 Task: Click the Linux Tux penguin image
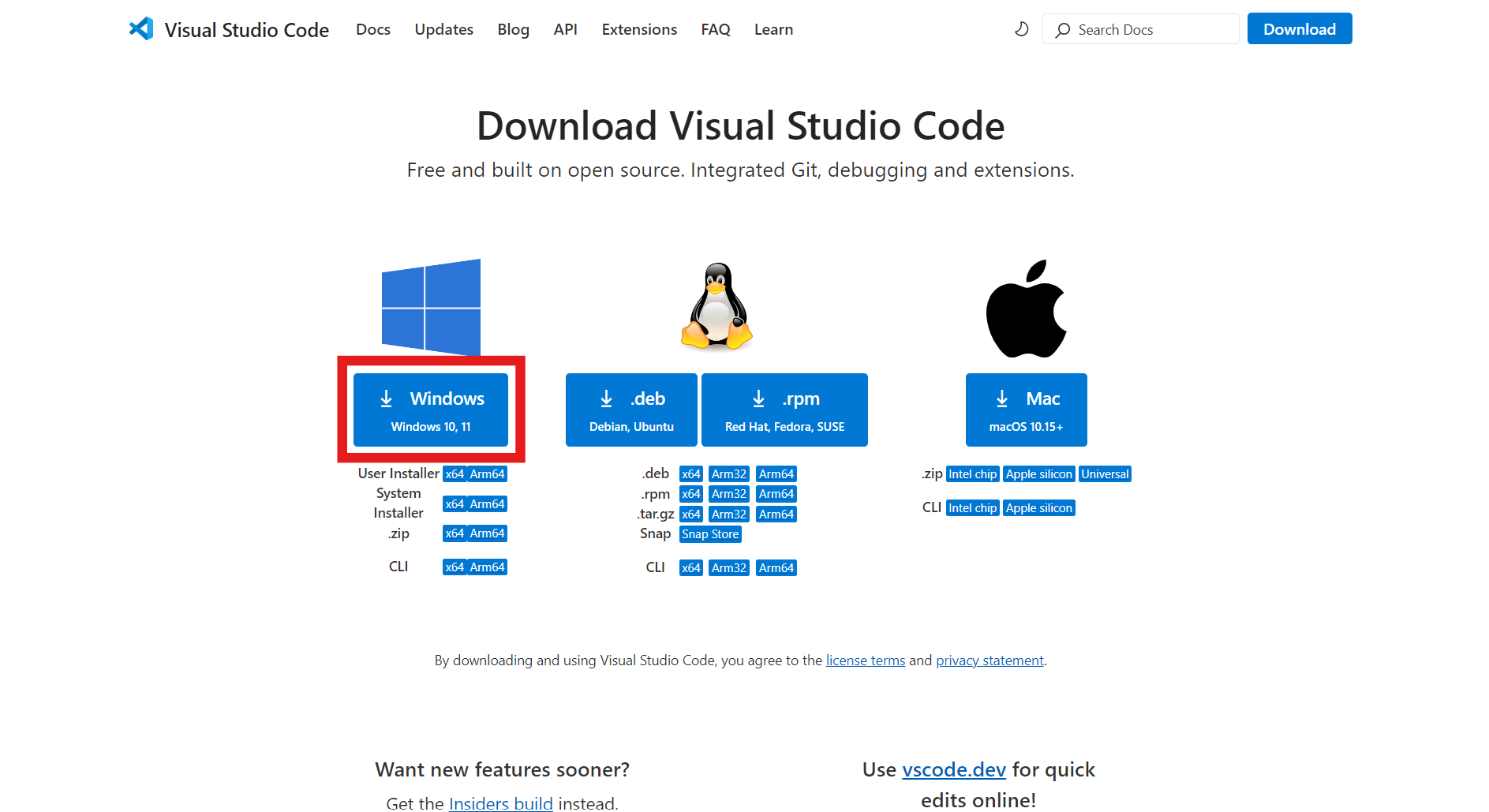pyautogui.click(x=716, y=307)
